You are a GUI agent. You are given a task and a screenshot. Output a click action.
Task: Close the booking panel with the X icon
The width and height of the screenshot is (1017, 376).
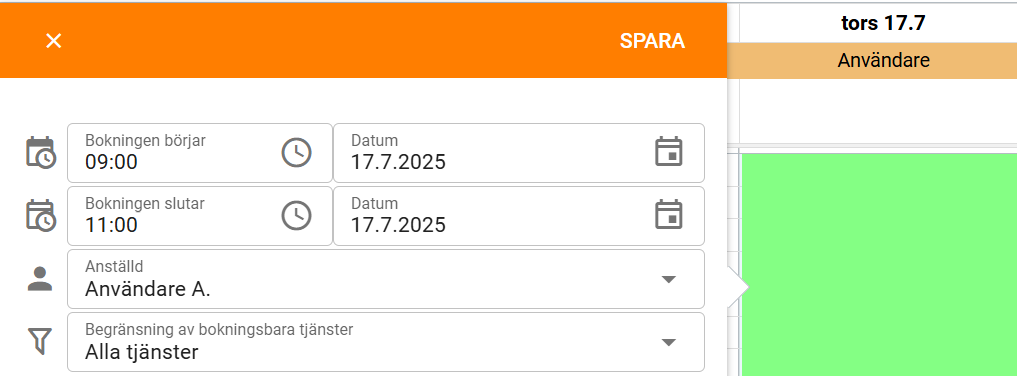pos(53,41)
